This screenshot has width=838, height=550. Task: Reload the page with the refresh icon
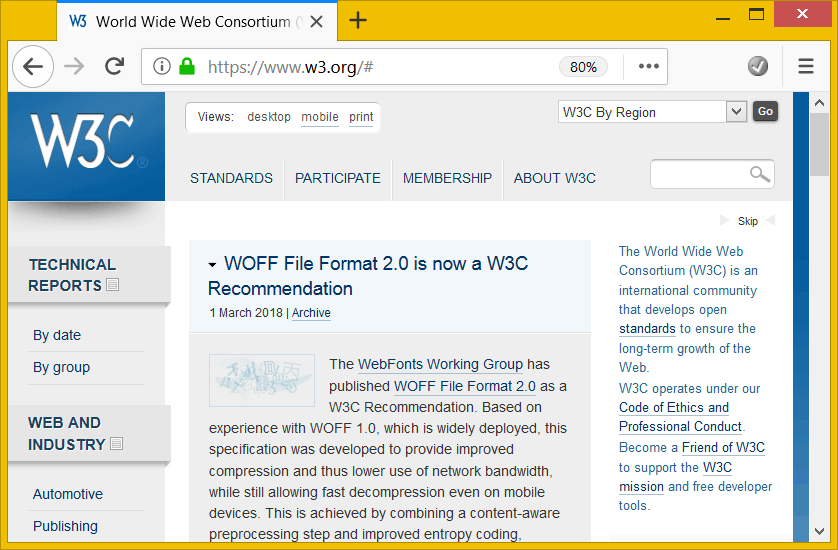click(114, 67)
